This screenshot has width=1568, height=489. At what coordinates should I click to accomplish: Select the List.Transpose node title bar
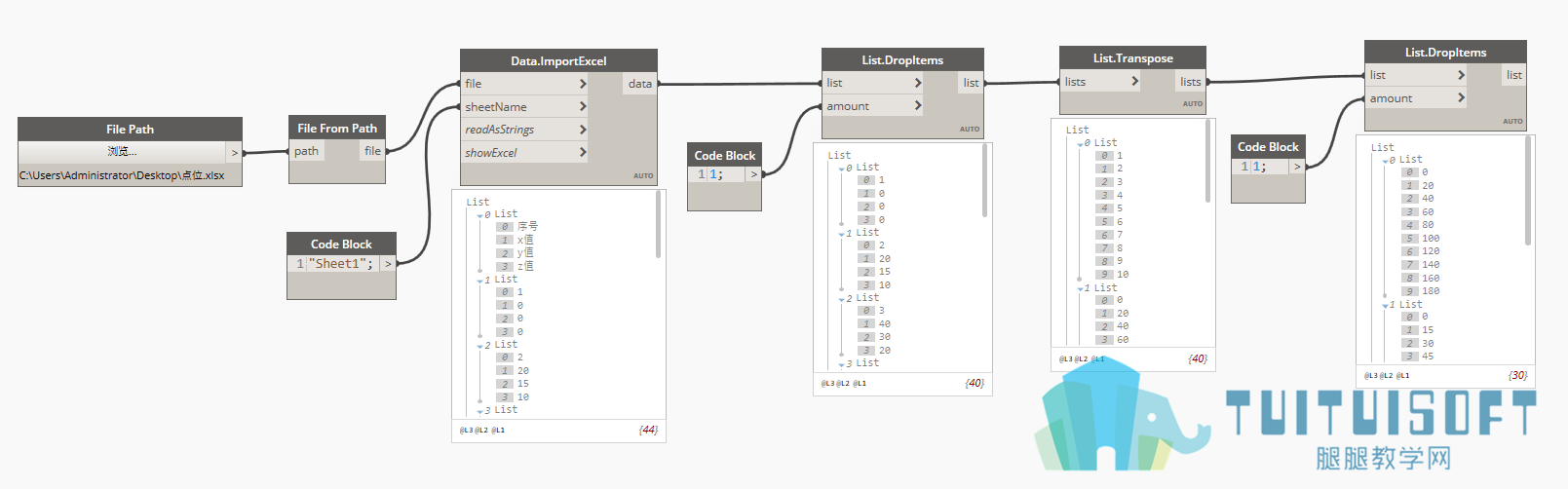(1132, 58)
